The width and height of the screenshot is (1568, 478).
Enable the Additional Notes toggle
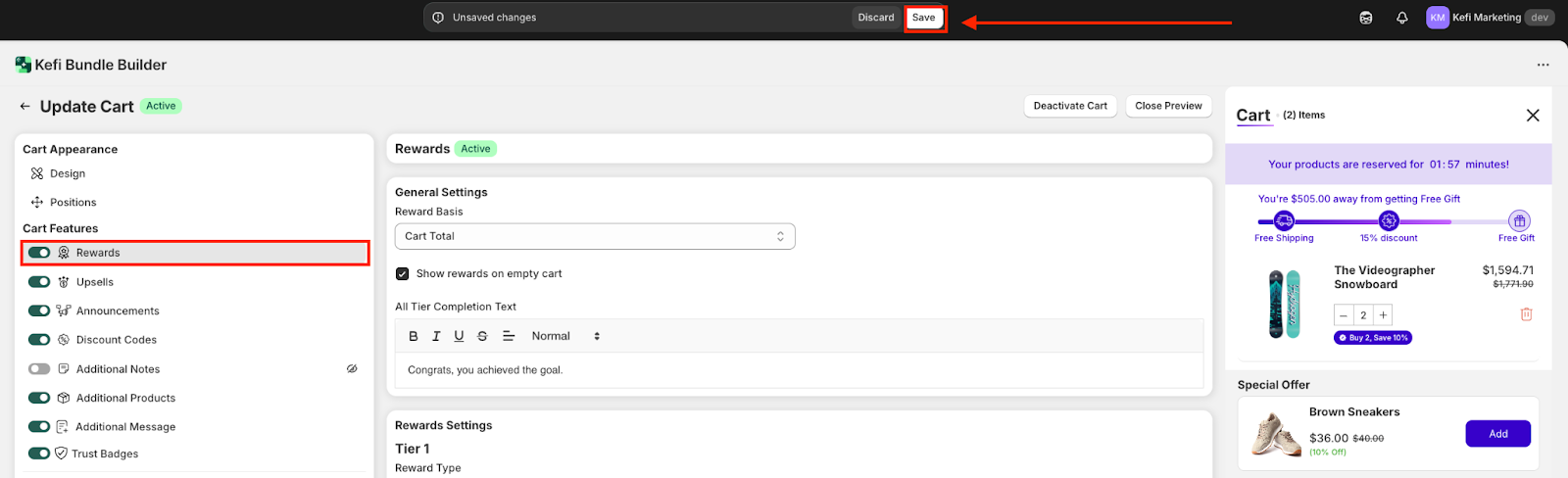[x=39, y=369]
